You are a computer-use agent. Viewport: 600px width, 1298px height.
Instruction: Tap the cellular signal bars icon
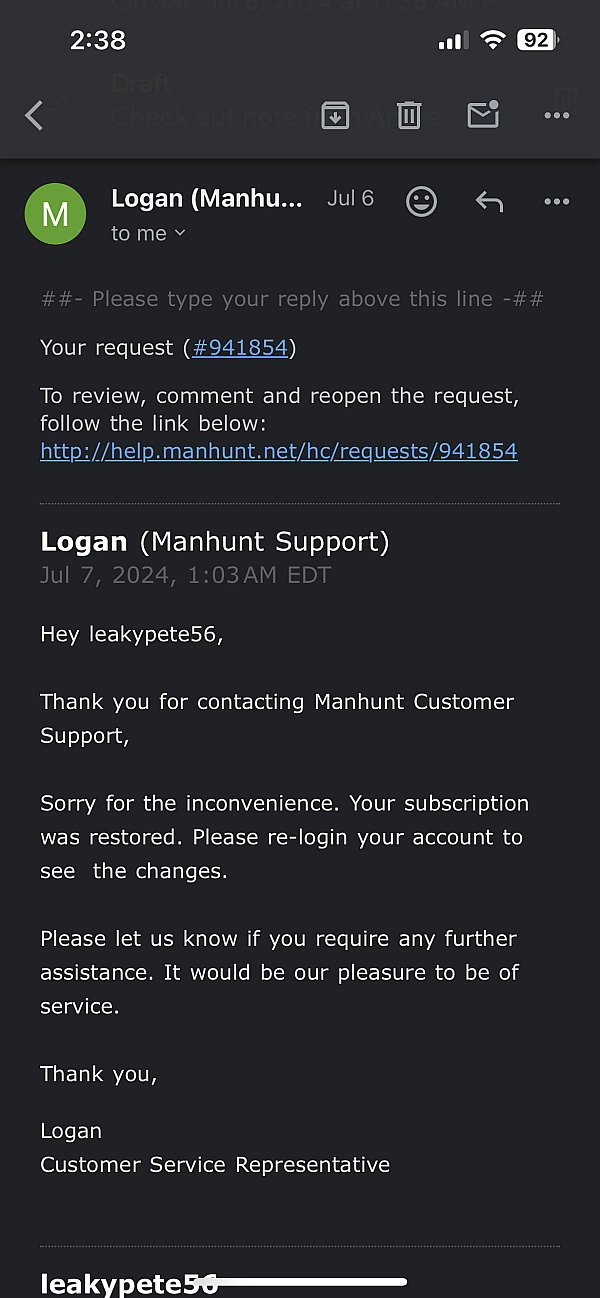(453, 40)
